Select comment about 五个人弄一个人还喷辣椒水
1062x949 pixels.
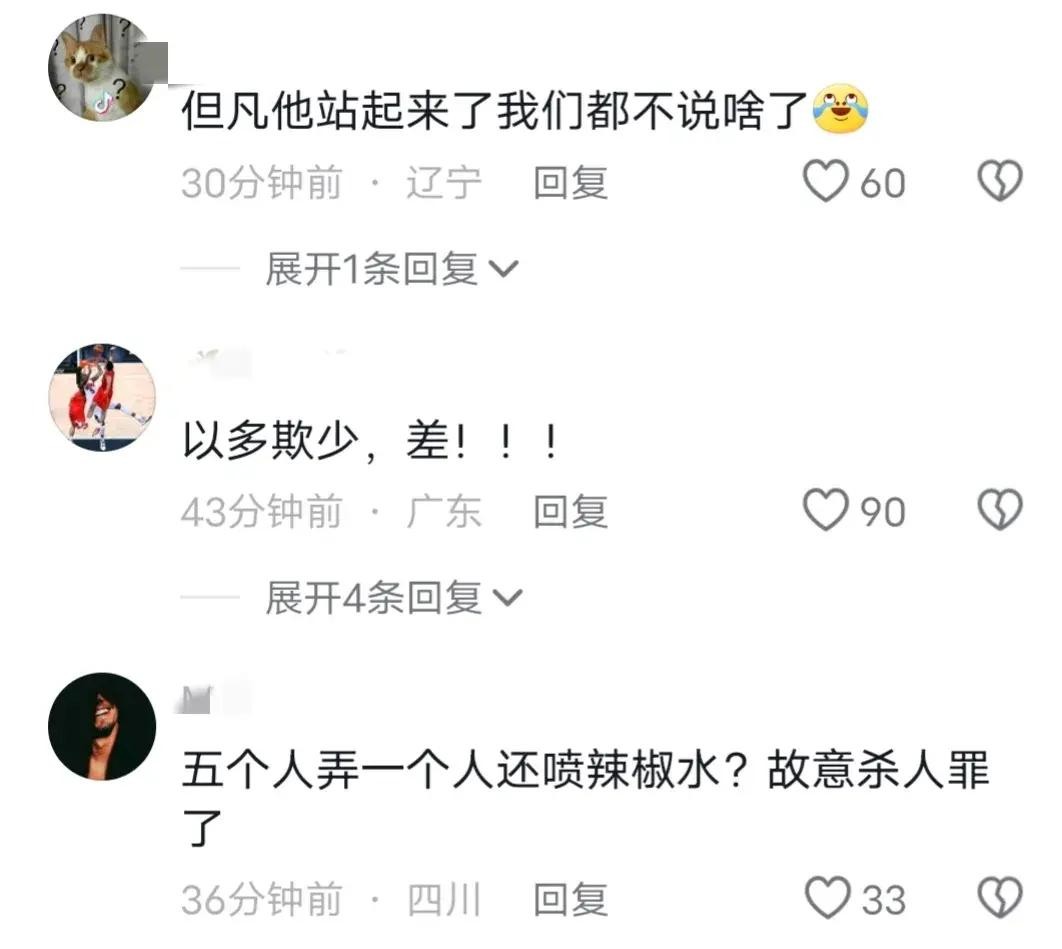pyautogui.click(x=586, y=798)
